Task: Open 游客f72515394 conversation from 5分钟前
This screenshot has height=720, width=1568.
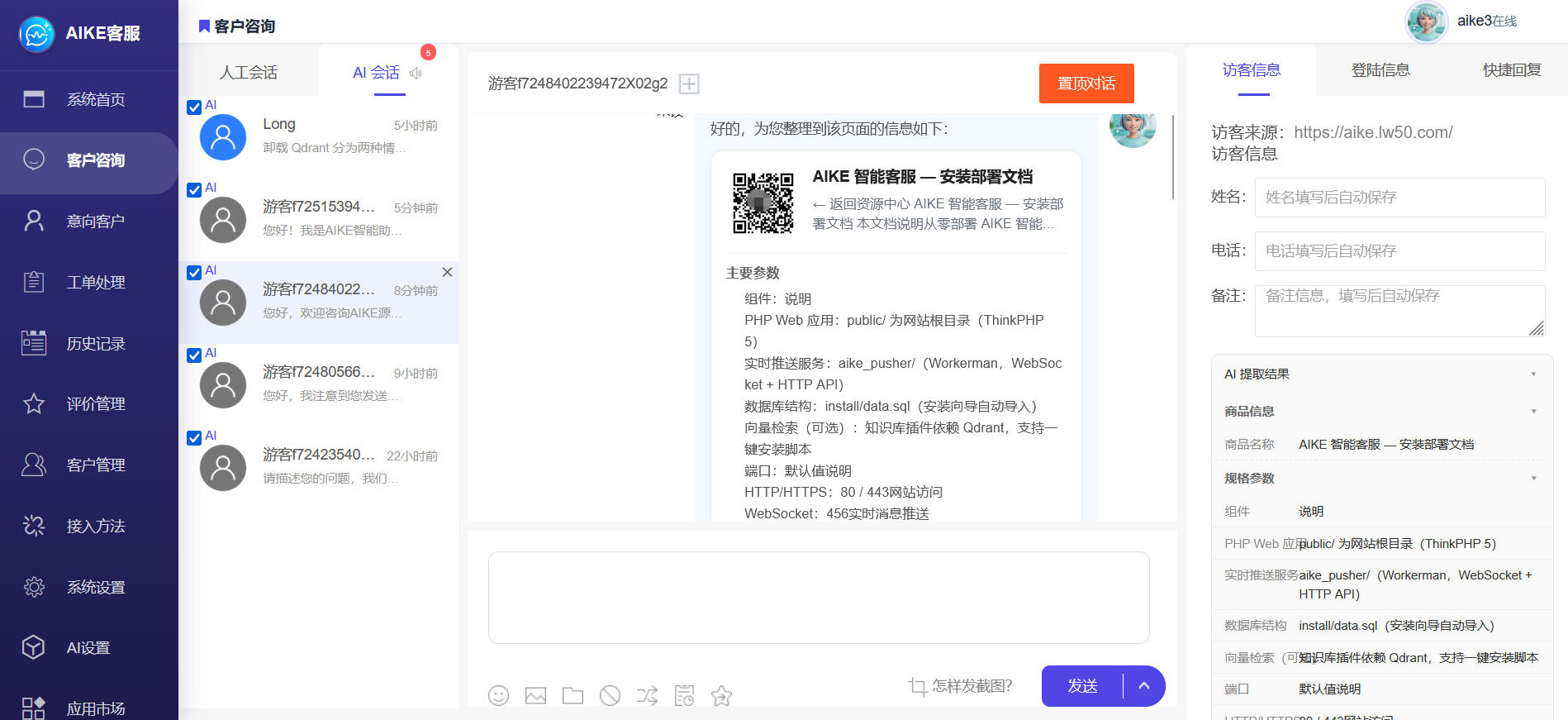Action: click(319, 220)
